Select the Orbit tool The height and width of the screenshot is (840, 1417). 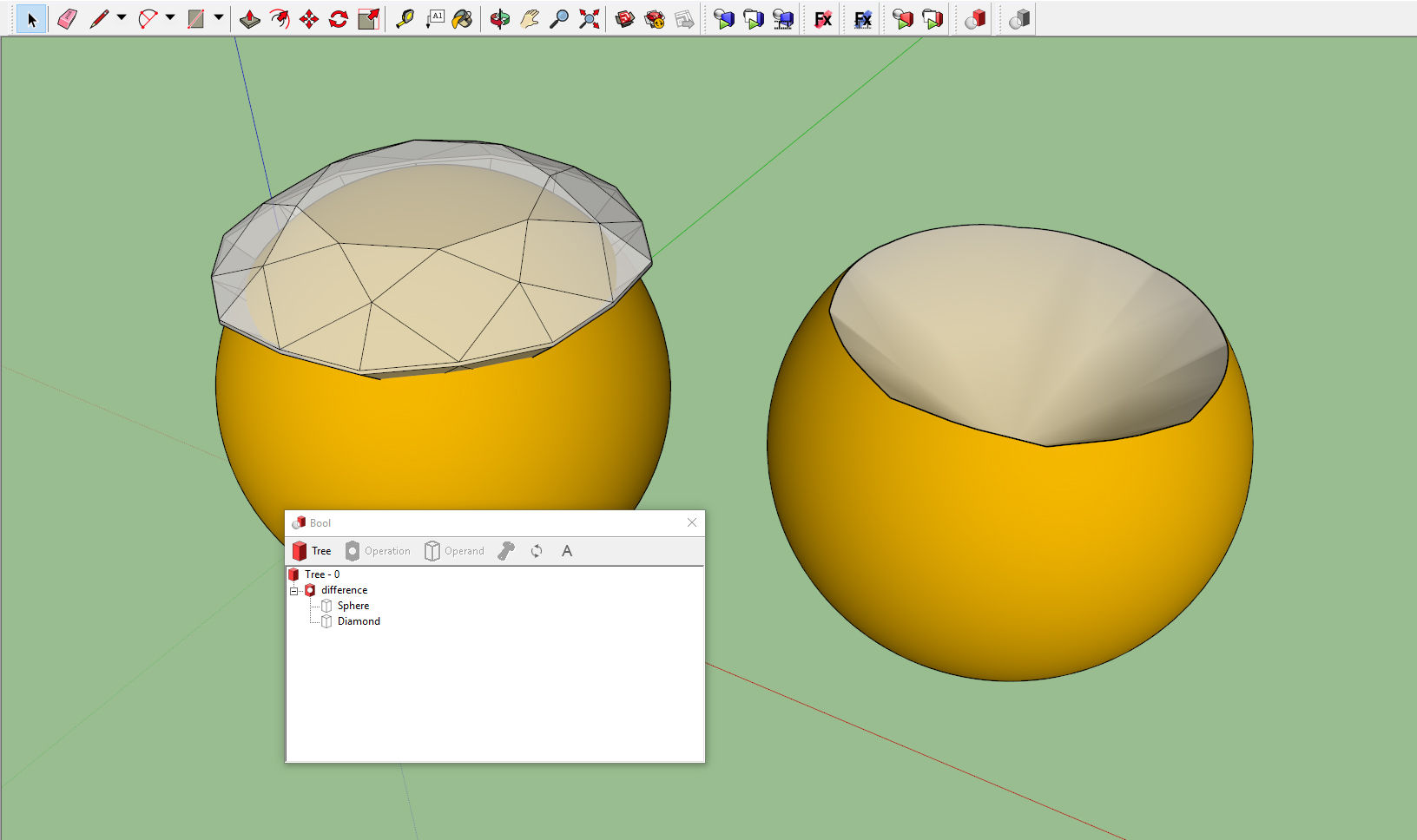click(x=499, y=19)
